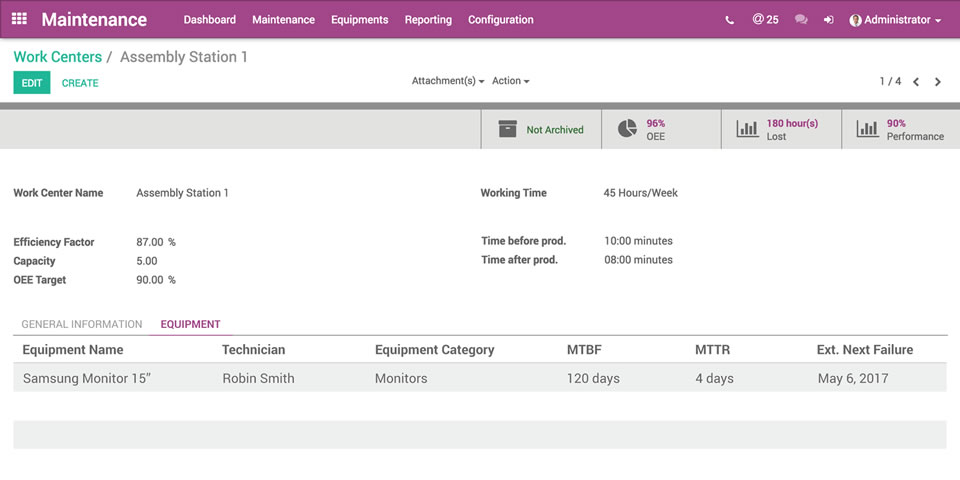Click the phone icon in top bar
This screenshot has width=960, height=480.
(x=730, y=20)
